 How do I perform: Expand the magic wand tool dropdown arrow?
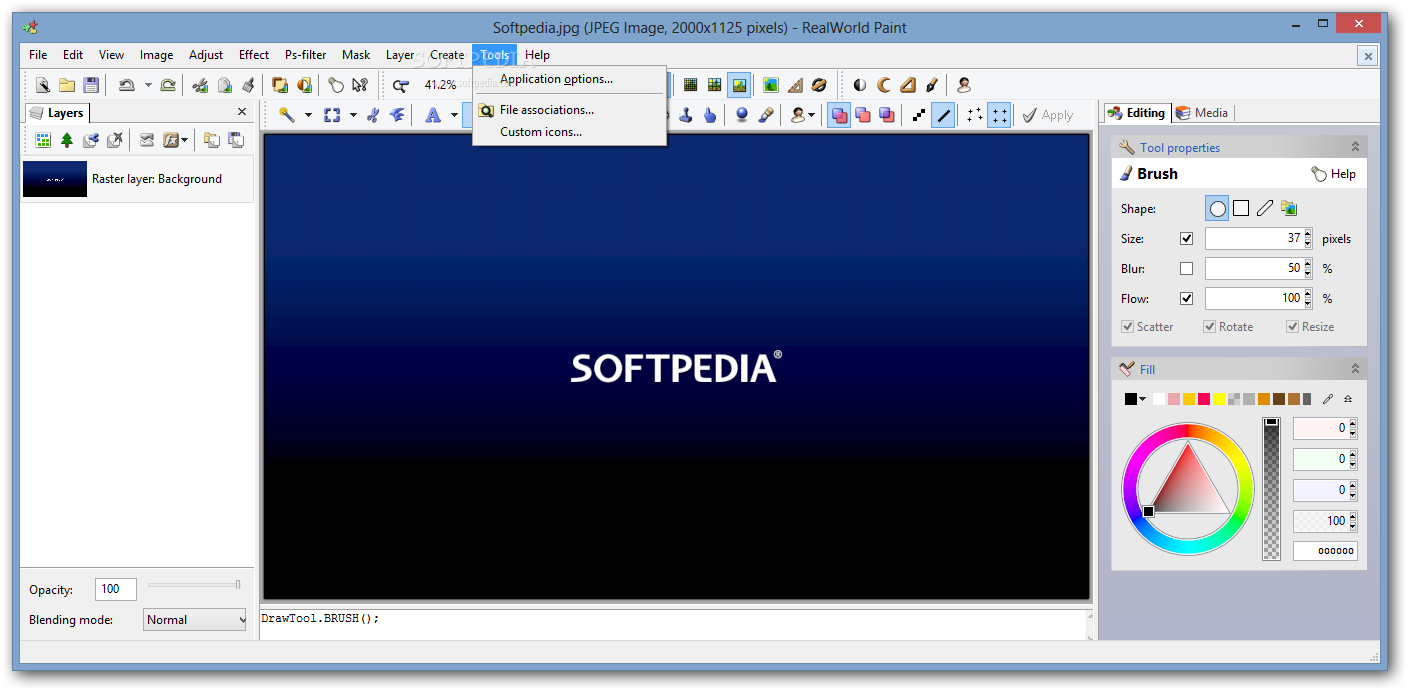tap(308, 115)
